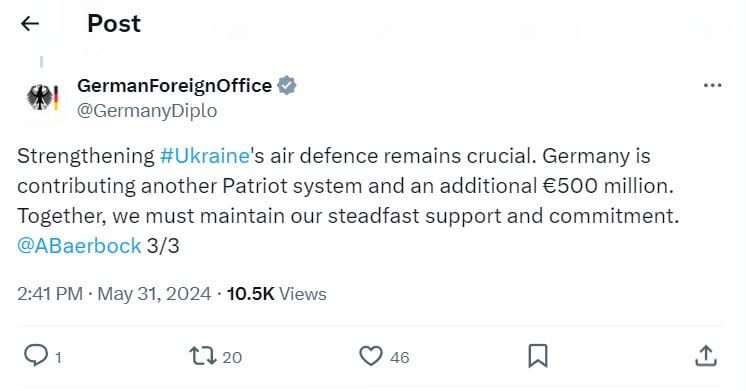Image resolution: width=746 pixels, height=391 pixels.
Task: Click the Post page heading
Action: pos(114,23)
